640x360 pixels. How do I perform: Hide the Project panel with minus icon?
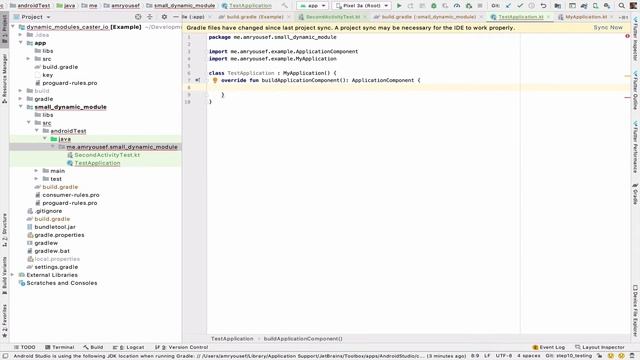pos(176,17)
